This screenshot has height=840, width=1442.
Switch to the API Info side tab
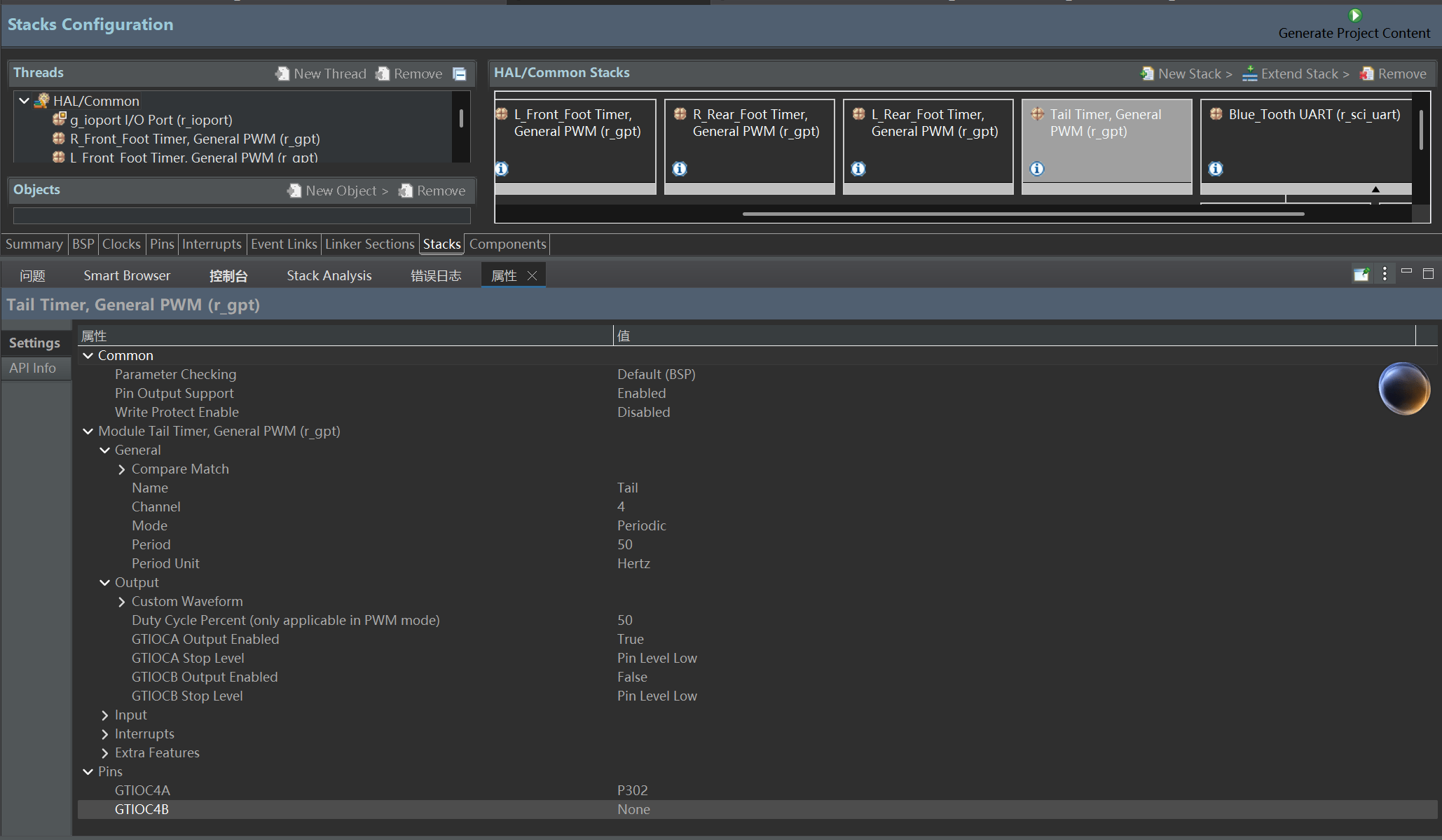pos(33,368)
